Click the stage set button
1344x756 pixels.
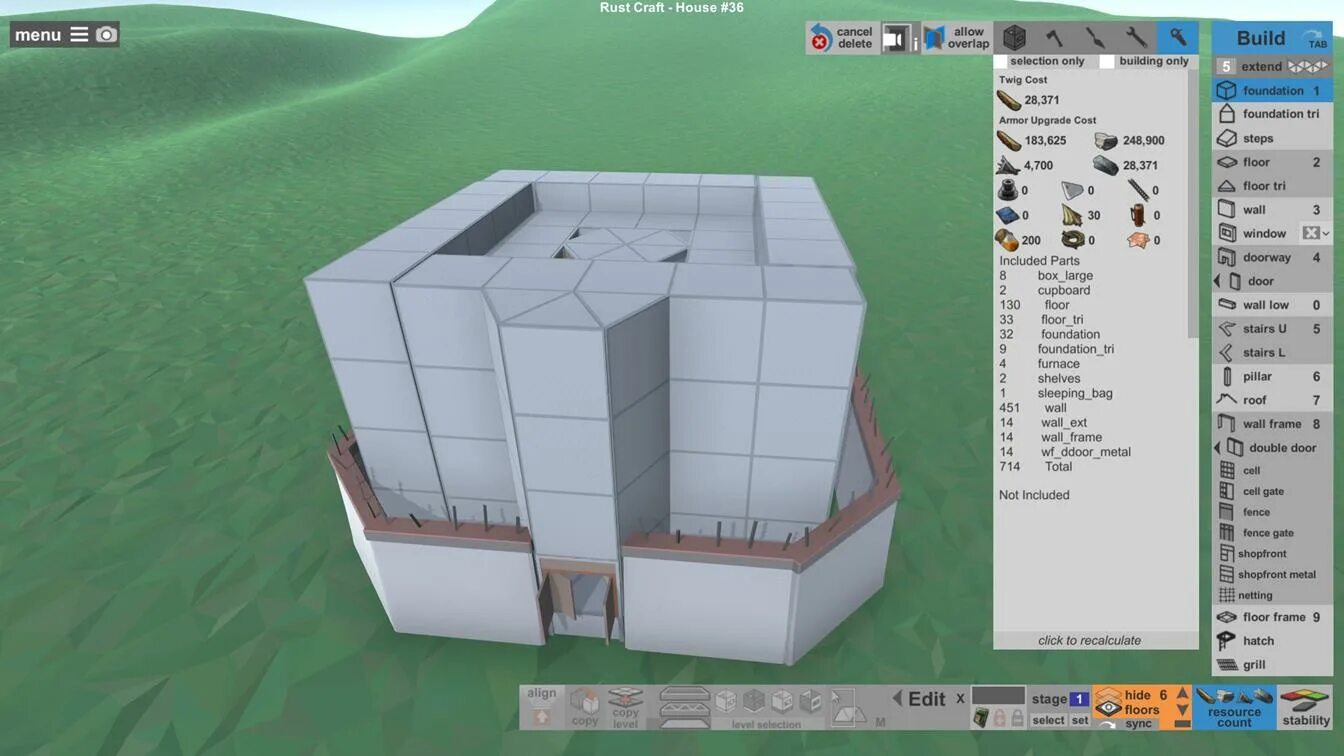(1080, 720)
